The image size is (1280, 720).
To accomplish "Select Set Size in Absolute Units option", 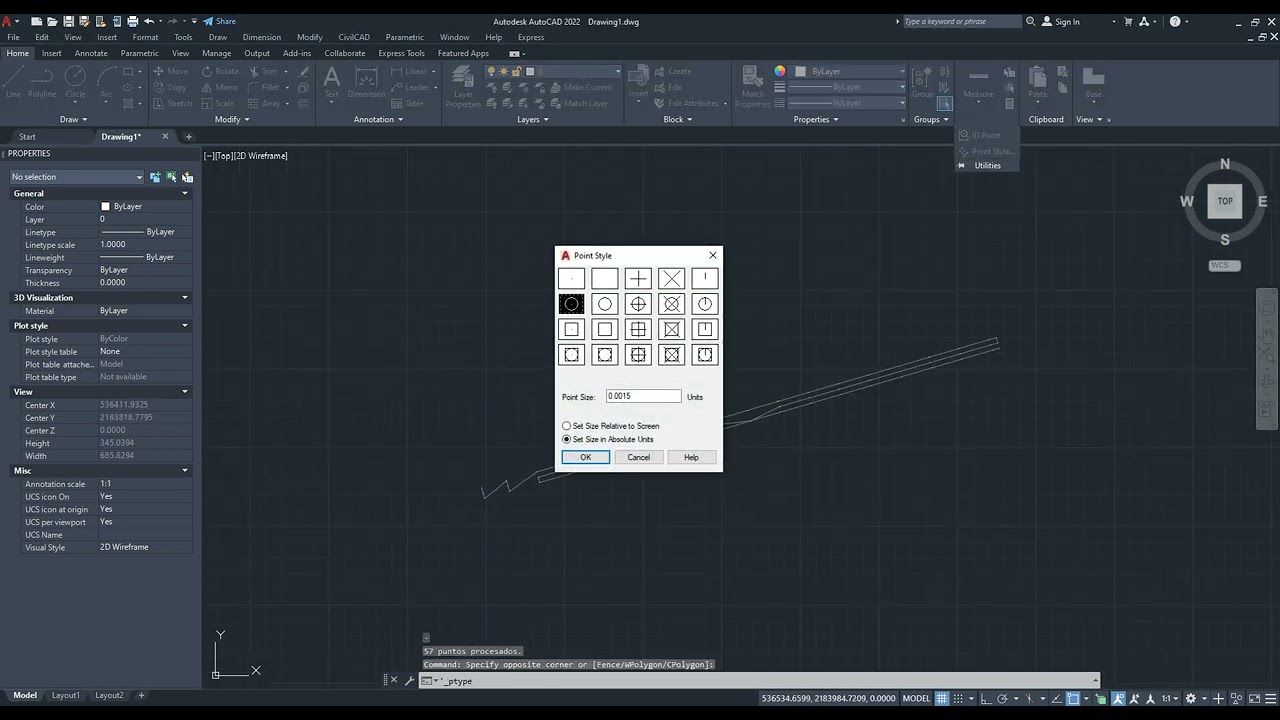I will (x=608, y=439).
